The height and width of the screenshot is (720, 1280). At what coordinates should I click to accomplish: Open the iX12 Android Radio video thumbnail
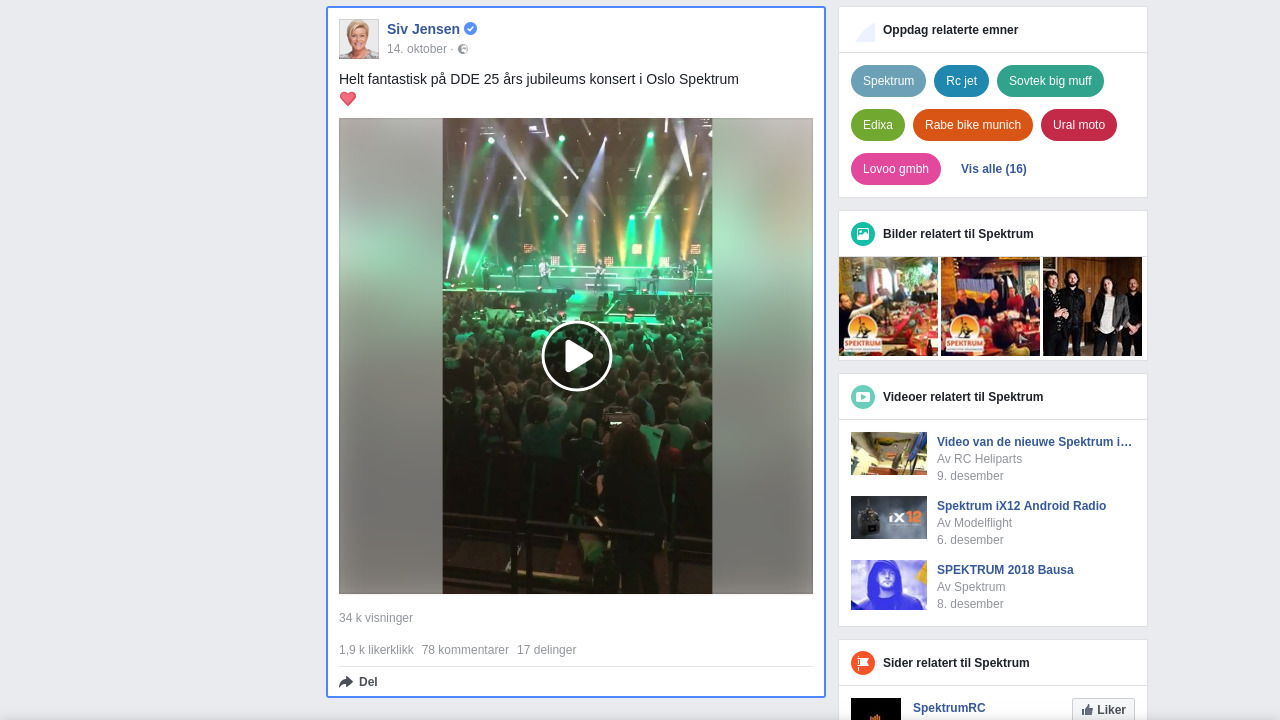coord(889,517)
